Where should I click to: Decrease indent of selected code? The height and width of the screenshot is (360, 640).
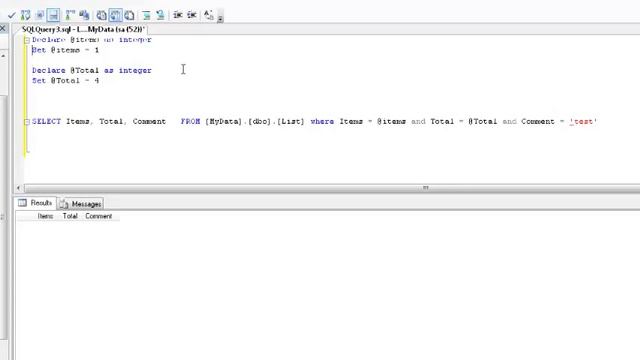click(x=178, y=15)
